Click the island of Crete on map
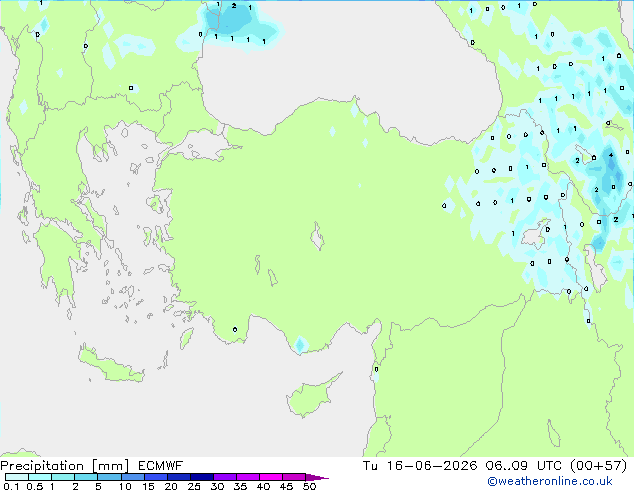This screenshot has width=634, height=490. click(x=110, y=365)
